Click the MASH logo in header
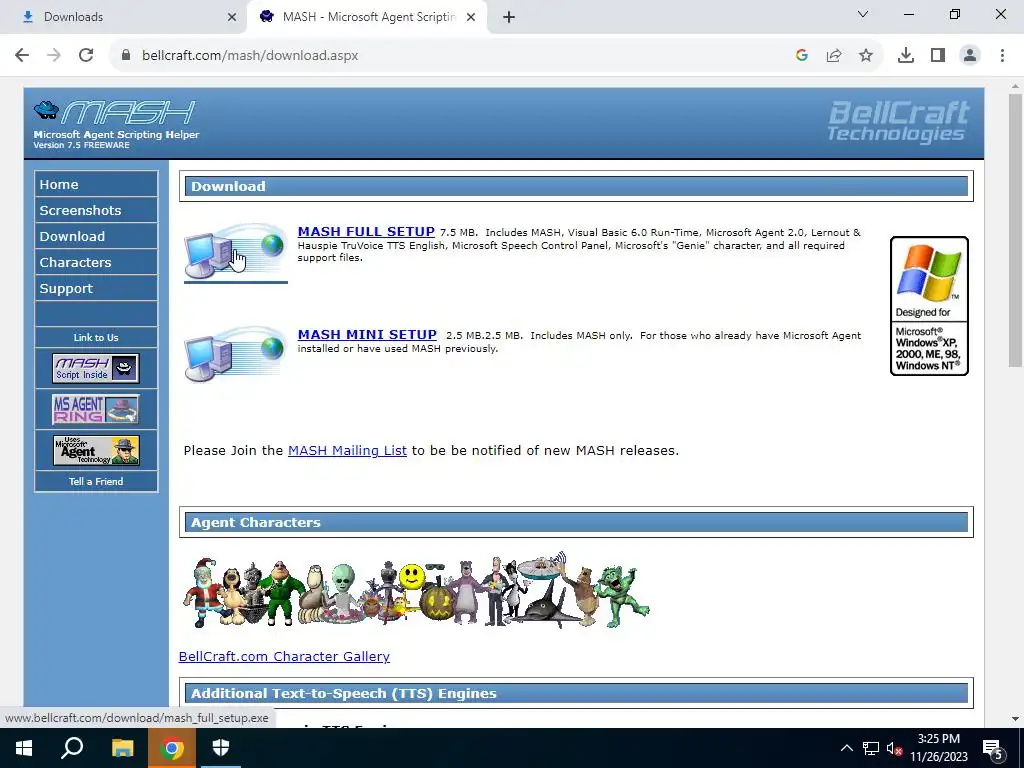This screenshot has width=1024, height=768. (x=115, y=112)
